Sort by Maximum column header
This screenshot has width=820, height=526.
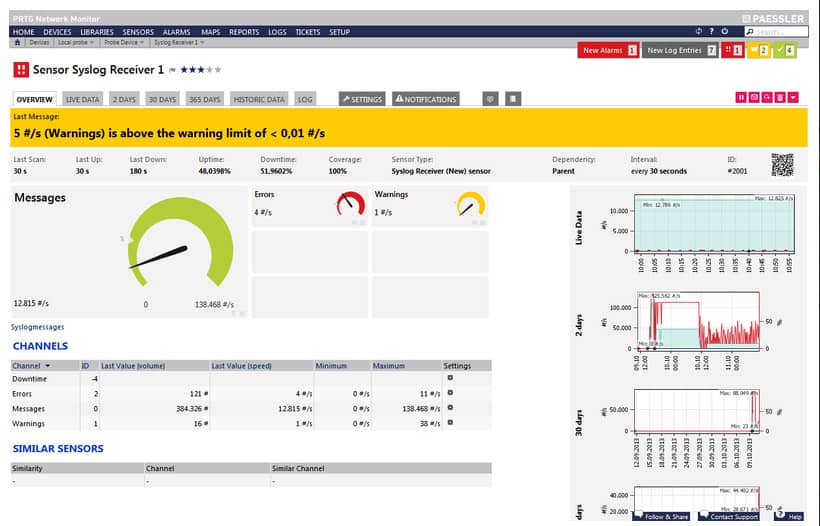click(x=389, y=366)
